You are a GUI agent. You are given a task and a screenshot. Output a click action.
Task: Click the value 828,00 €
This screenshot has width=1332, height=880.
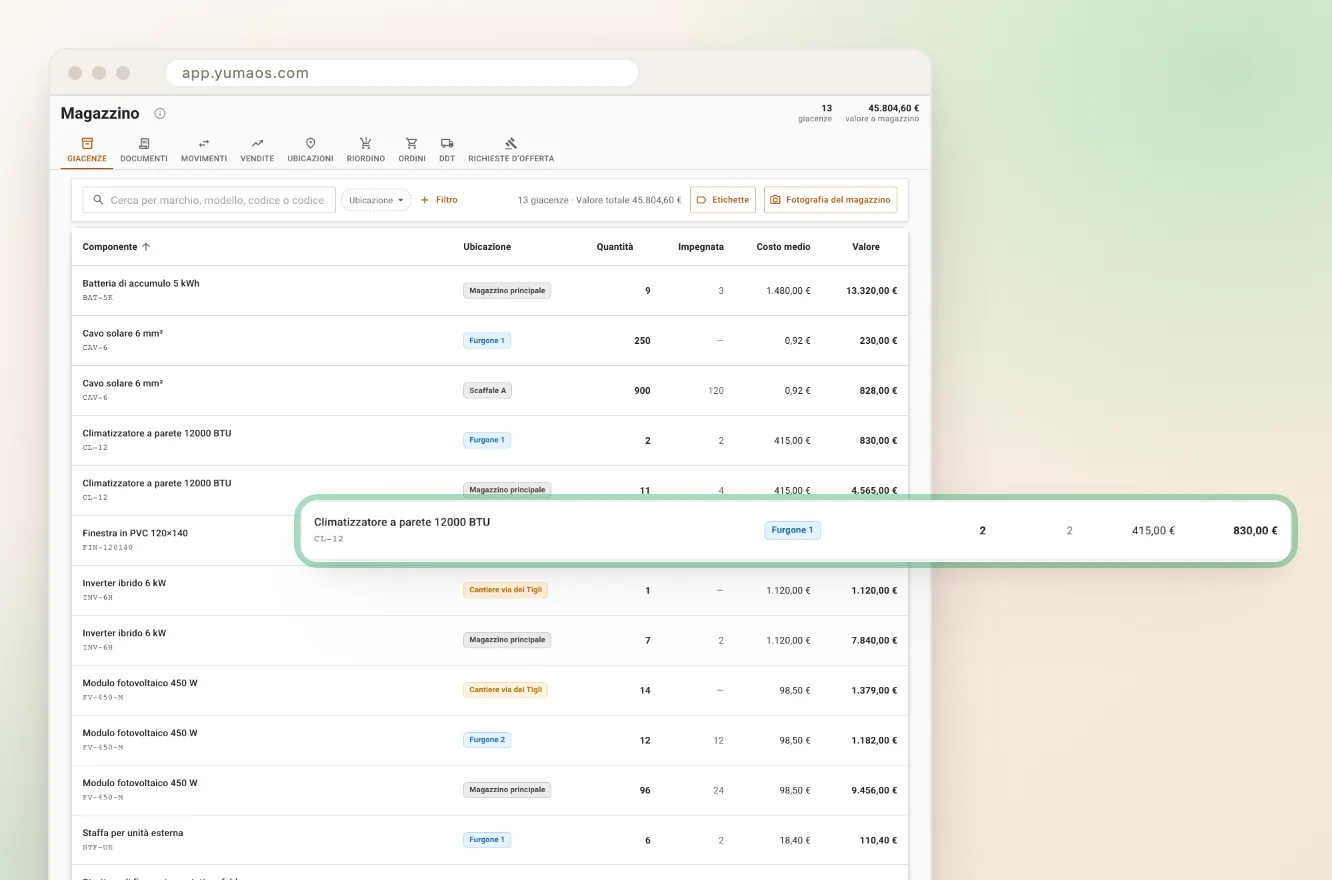pos(878,391)
